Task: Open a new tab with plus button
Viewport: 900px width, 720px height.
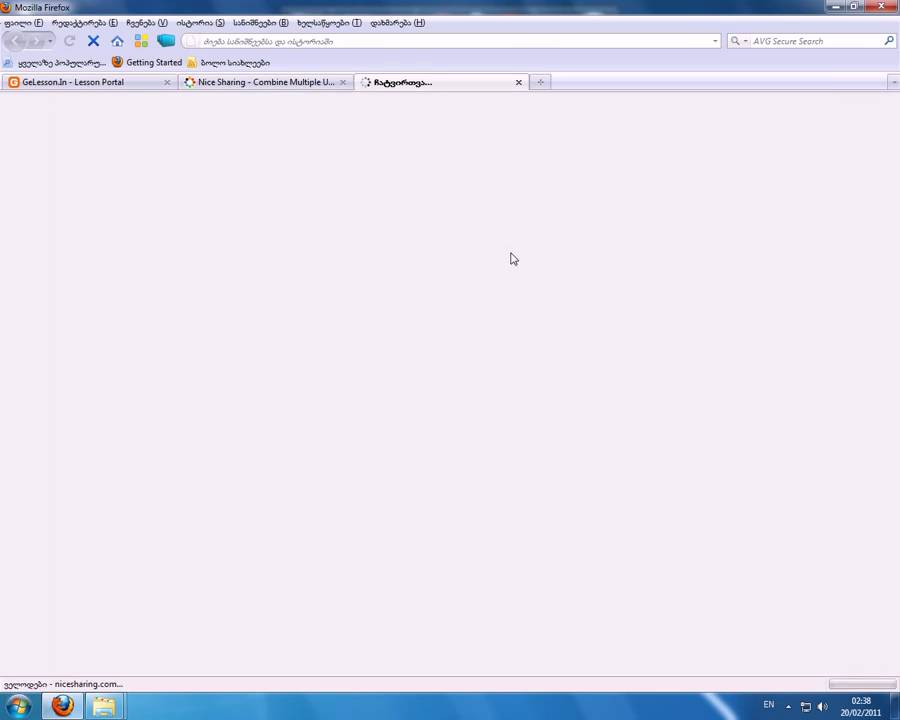Action: pos(540,83)
